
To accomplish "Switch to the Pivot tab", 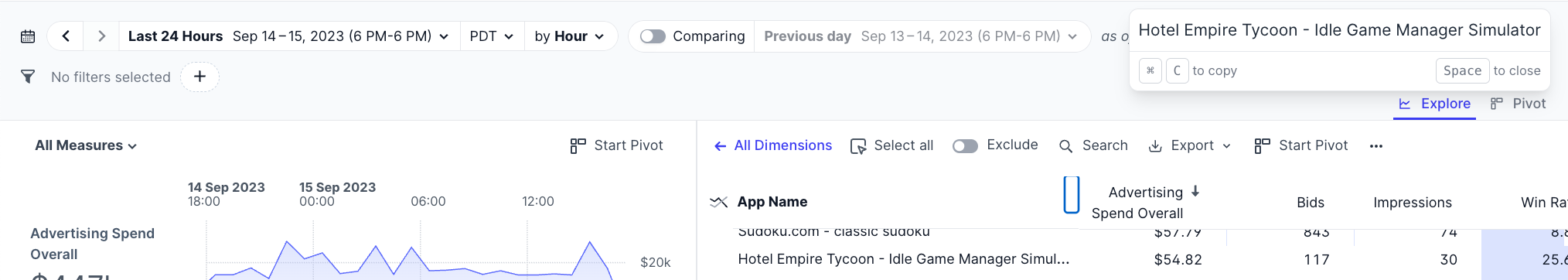I will click(1518, 104).
